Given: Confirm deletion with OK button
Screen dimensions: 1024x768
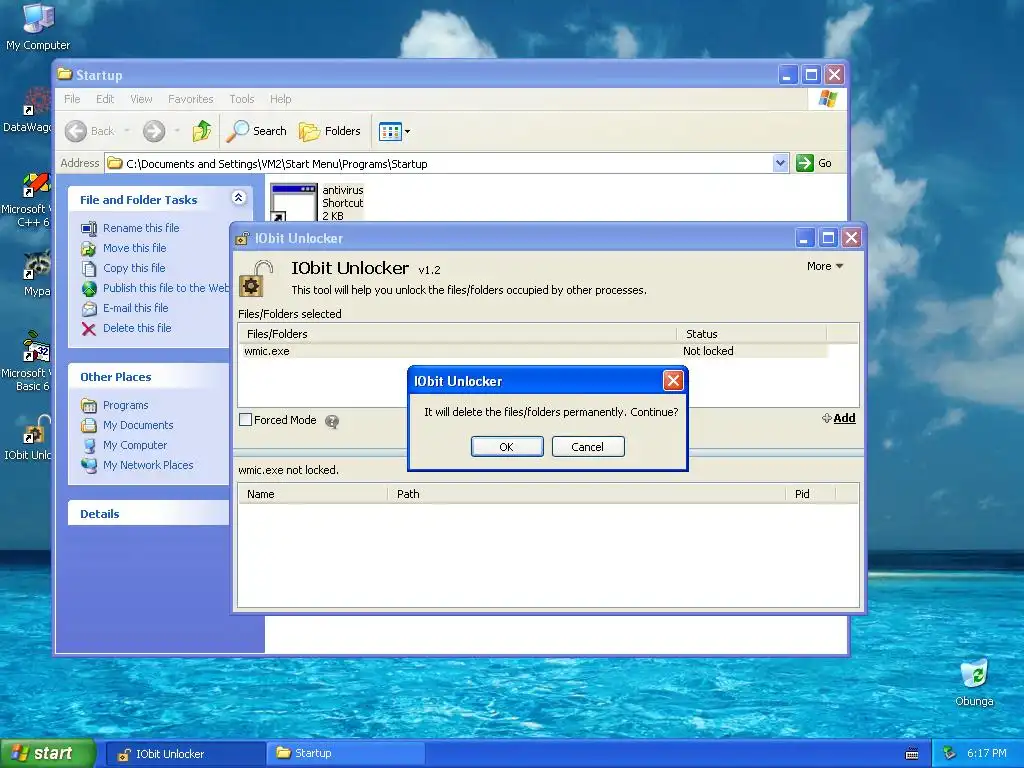Looking at the screenshot, I should click(x=507, y=447).
